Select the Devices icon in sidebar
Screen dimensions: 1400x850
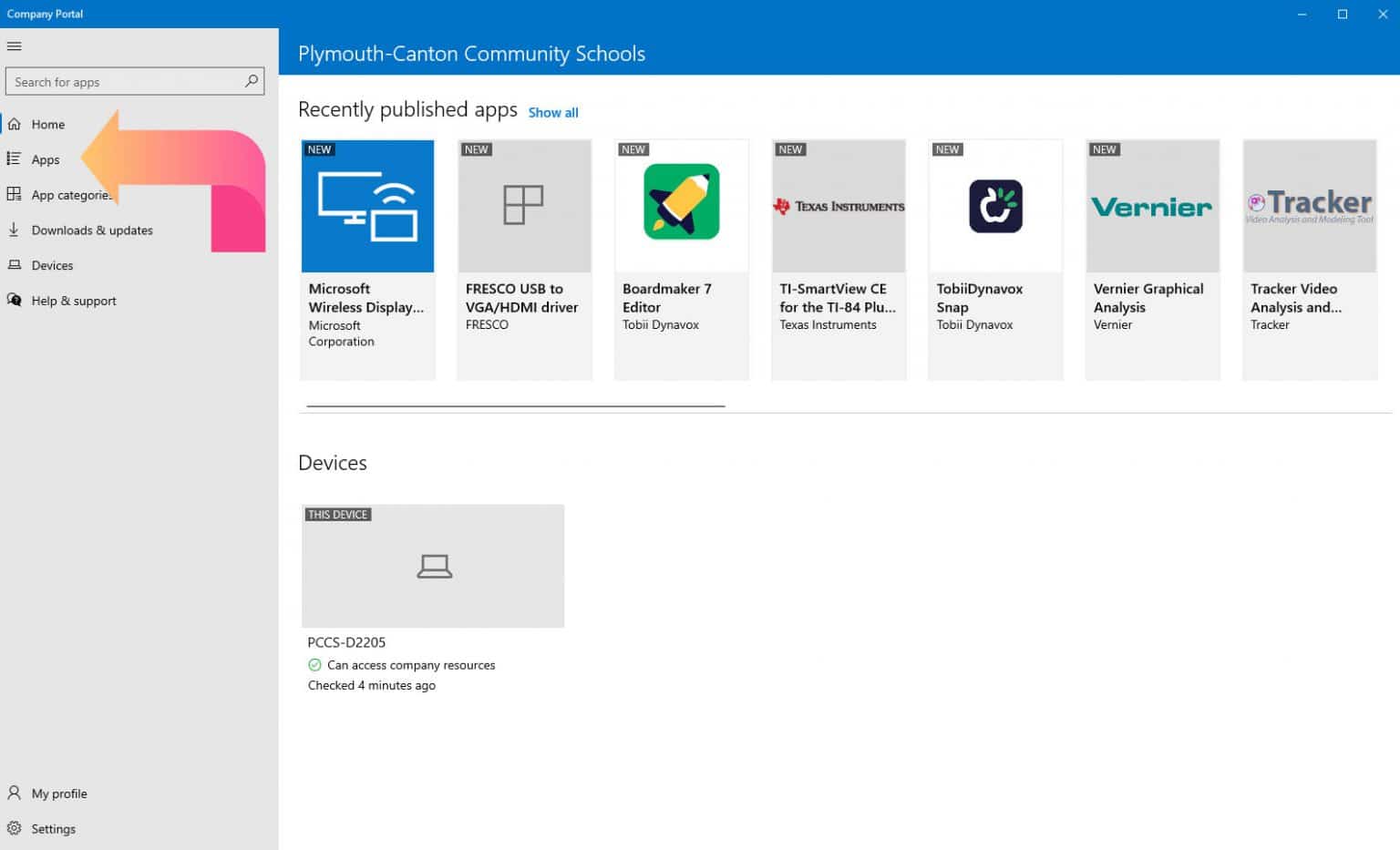pos(15,265)
